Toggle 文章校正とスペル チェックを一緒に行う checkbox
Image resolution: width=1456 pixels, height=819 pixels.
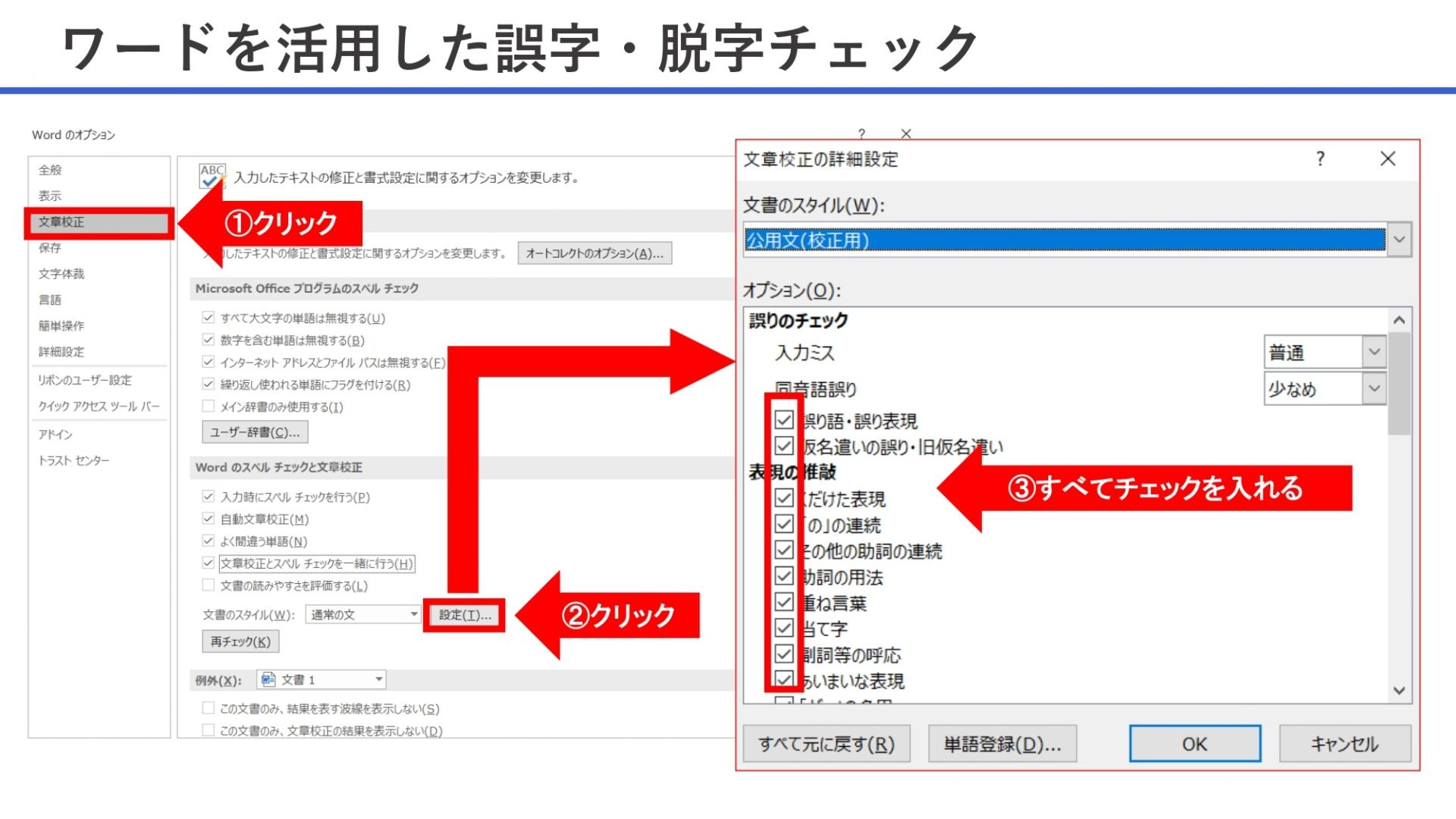coord(208,563)
